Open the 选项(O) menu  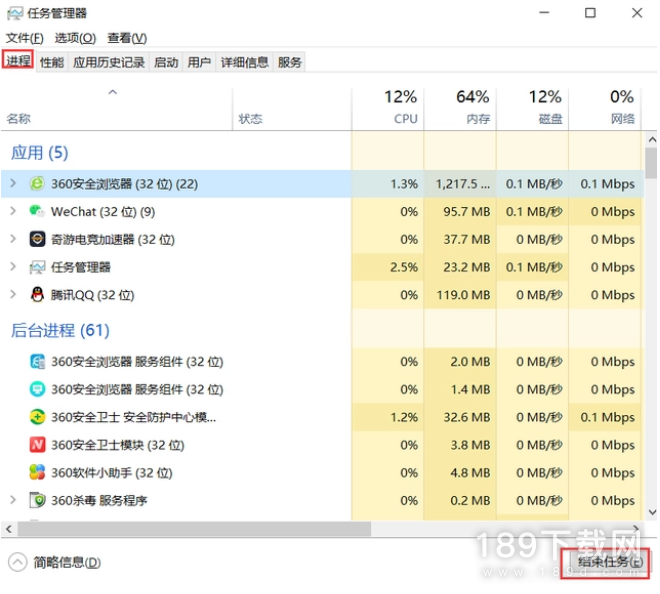pyautogui.click(x=75, y=38)
